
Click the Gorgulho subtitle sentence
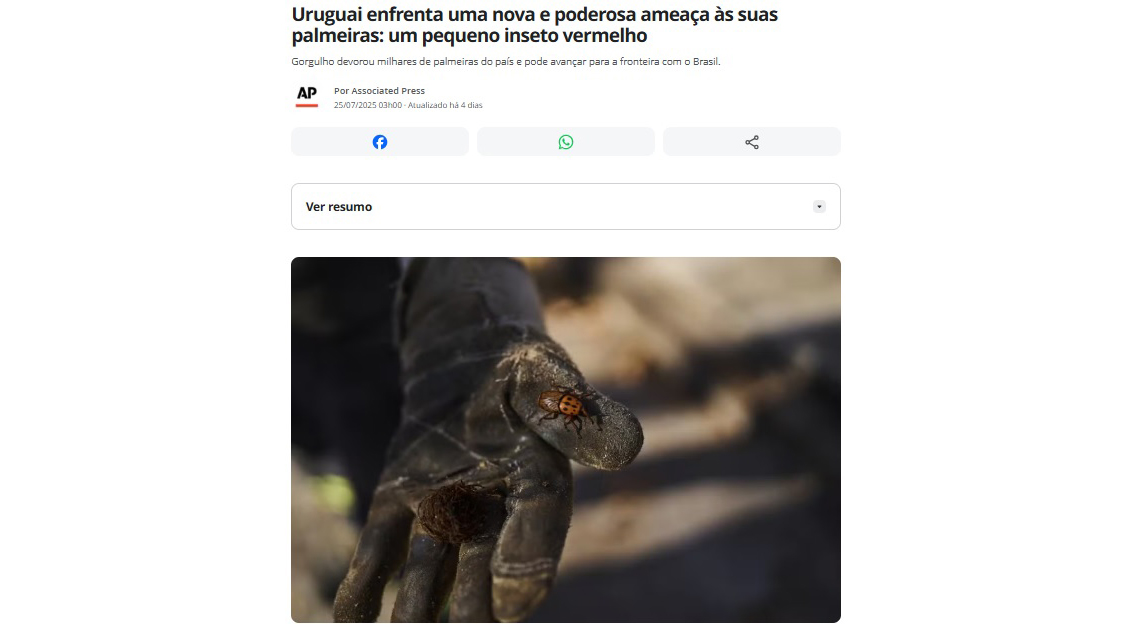pyautogui.click(x=506, y=62)
